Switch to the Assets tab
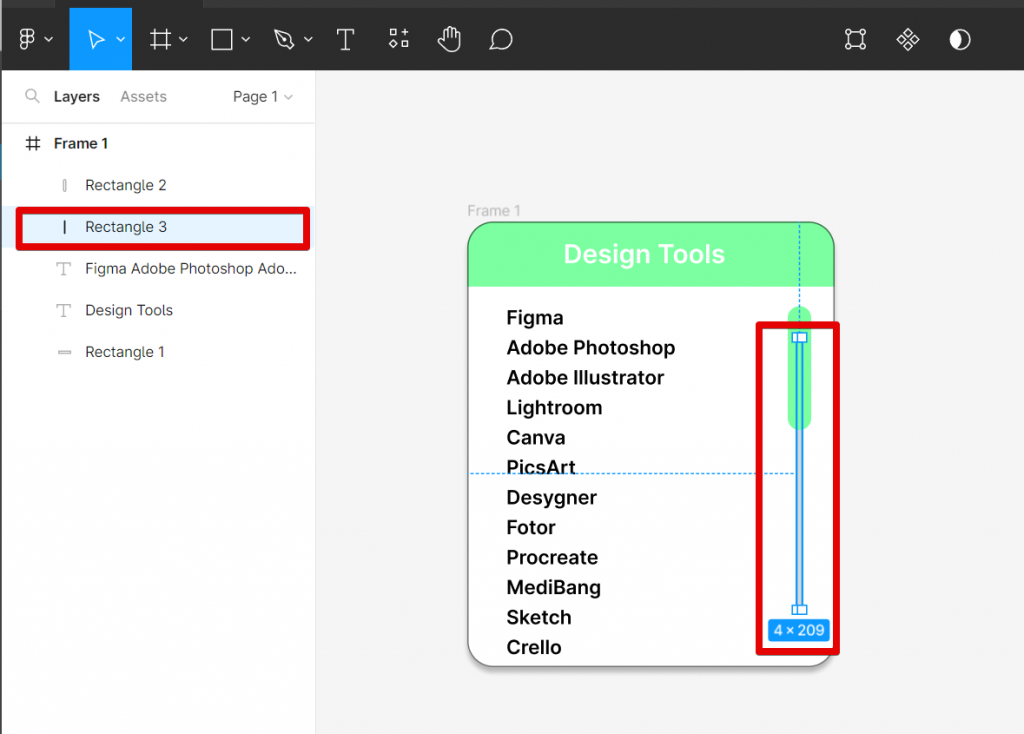This screenshot has height=734, width=1024. tap(143, 97)
